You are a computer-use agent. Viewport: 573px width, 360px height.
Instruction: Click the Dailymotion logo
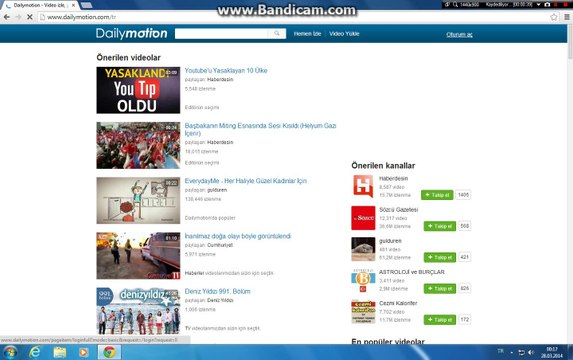pos(132,33)
